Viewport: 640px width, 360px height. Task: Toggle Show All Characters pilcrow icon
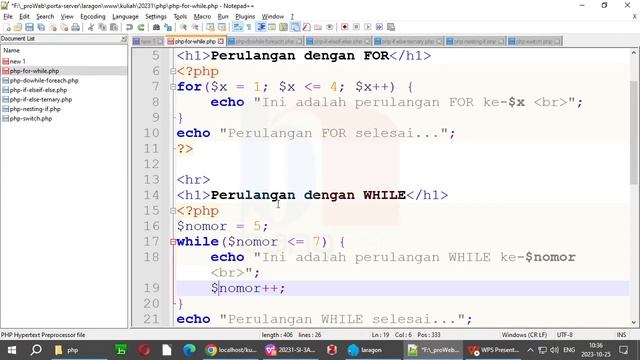[249, 27]
